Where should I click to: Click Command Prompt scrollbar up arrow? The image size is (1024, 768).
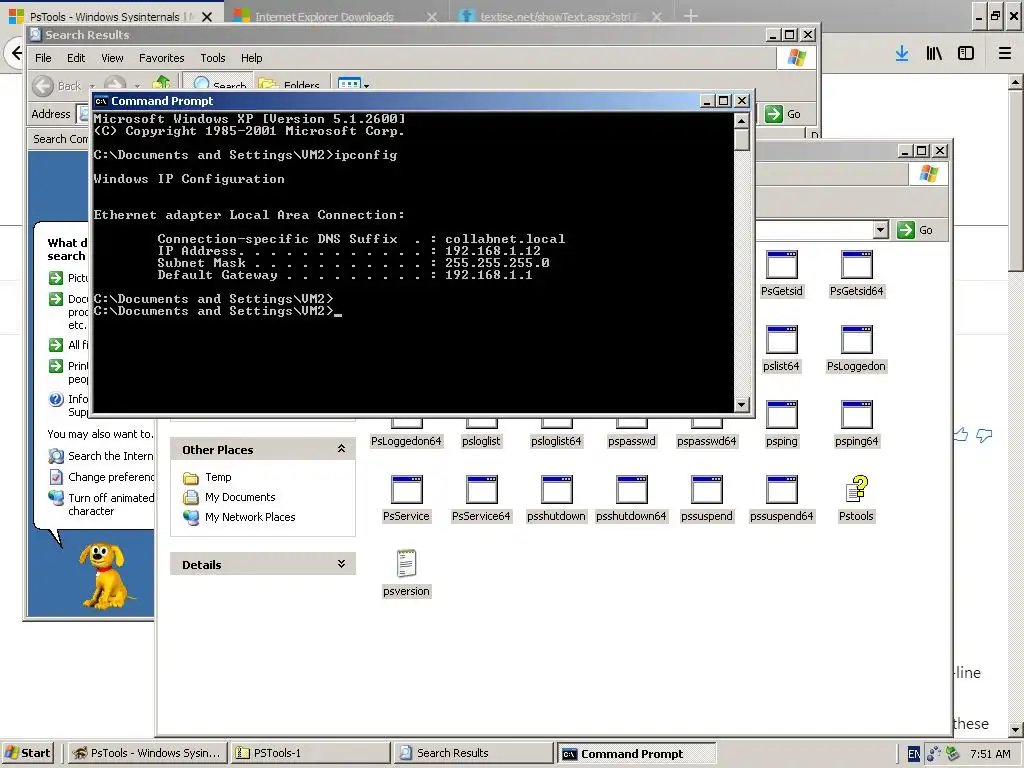(x=741, y=121)
